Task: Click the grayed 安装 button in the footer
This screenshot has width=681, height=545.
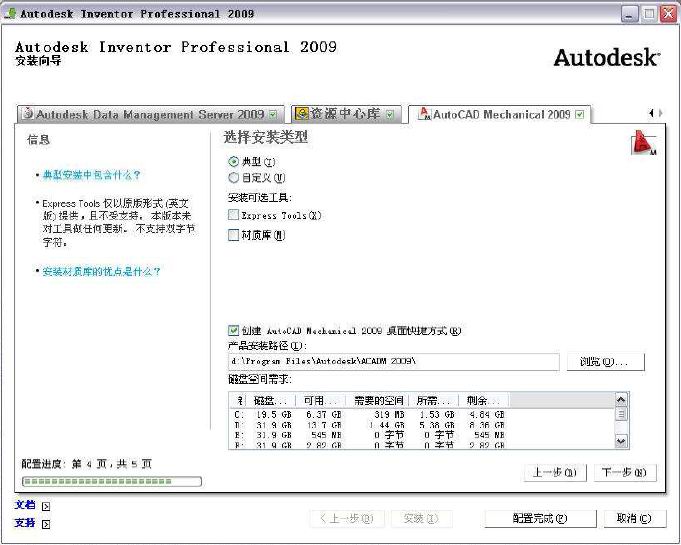Action: 421,519
